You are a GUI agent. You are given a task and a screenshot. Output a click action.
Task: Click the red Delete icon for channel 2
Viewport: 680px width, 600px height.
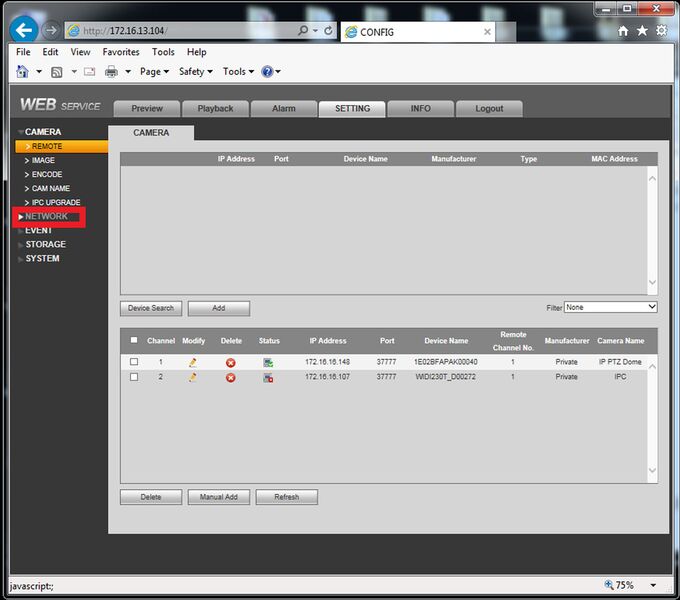click(x=231, y=378)
